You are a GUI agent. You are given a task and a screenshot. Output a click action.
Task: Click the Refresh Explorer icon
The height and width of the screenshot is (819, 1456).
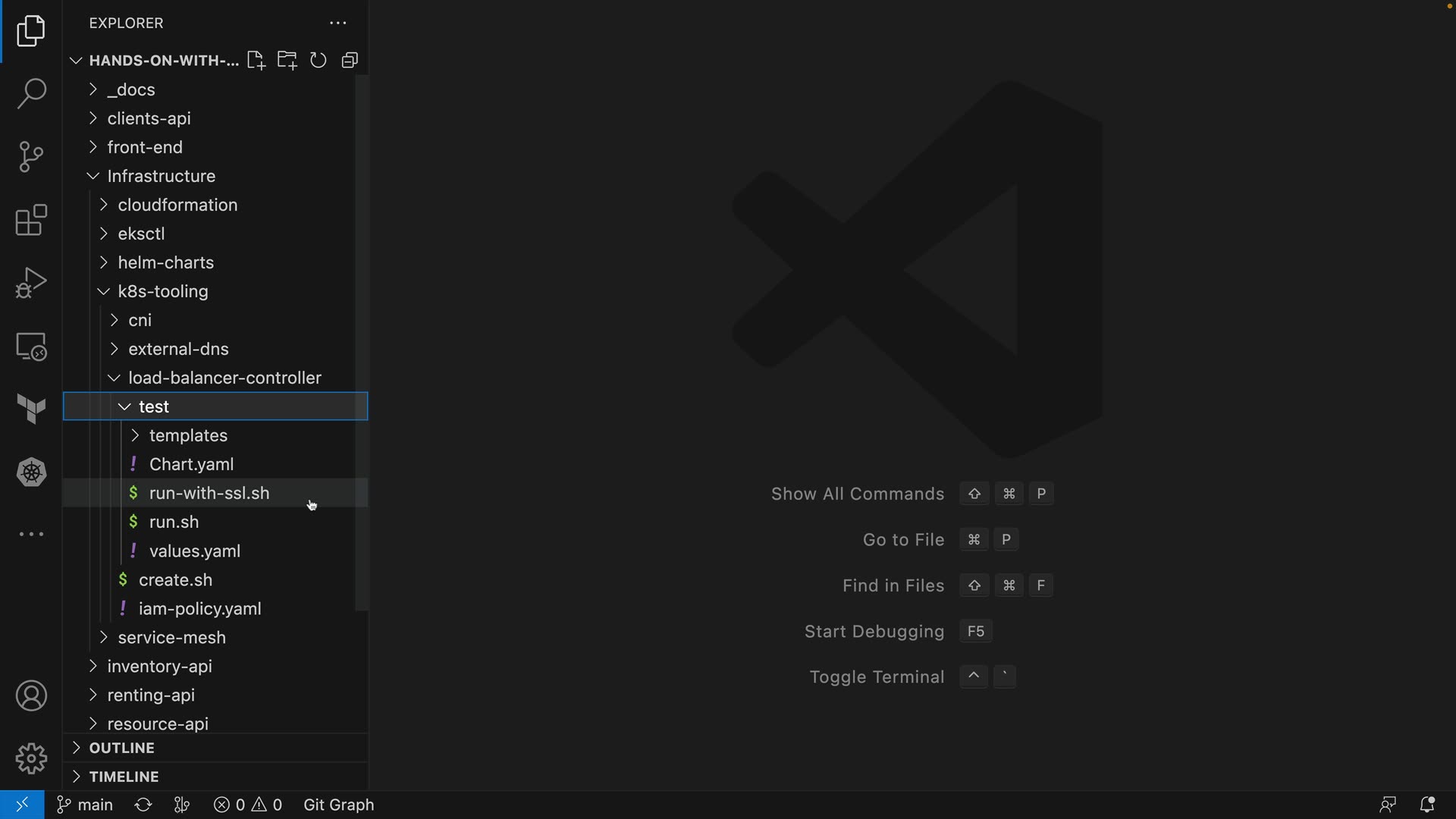click(x=318, y=61)
